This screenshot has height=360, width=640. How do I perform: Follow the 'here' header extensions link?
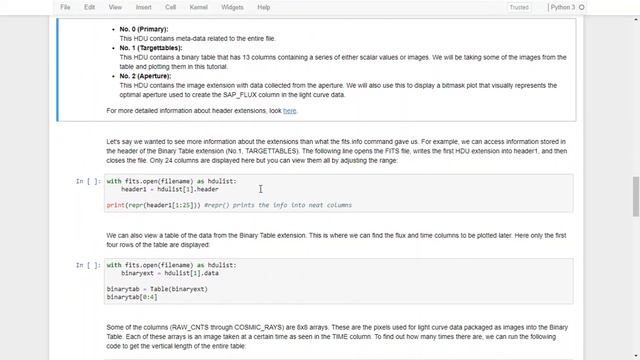289,111
